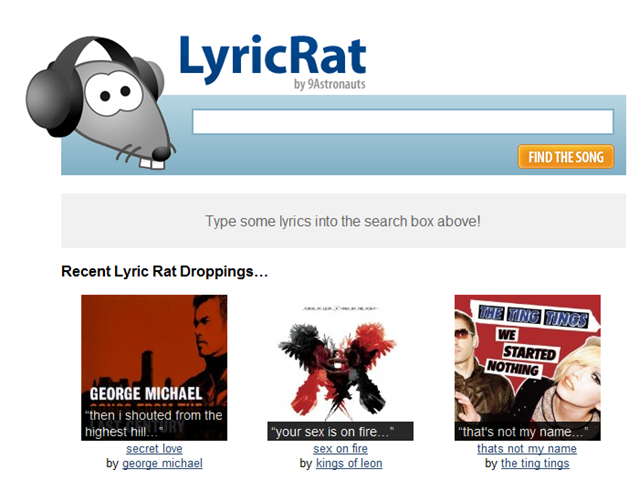639x480 pixels.
Task: Click the Find The Song button
Action: click(x=566, y=157)
